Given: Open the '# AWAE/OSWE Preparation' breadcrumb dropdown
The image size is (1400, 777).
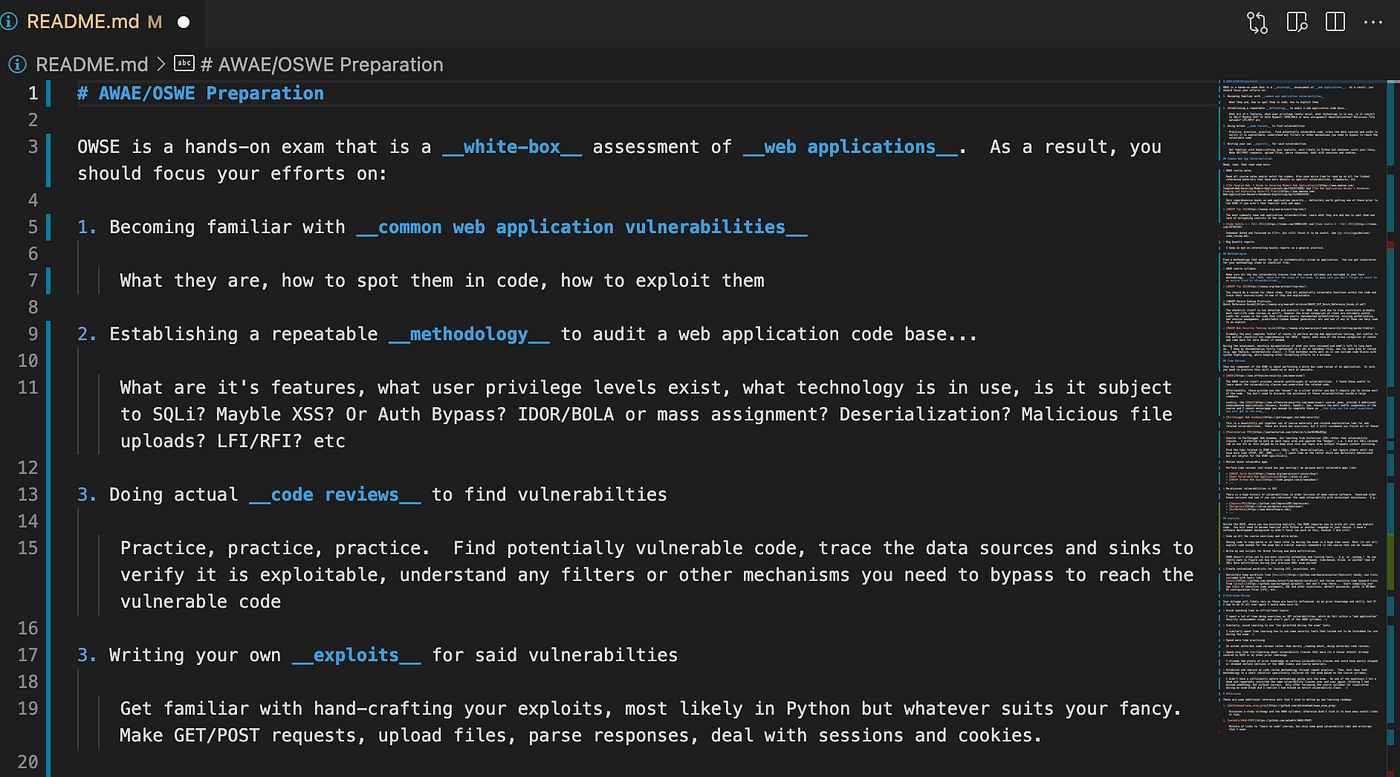Looking at the screenshot, I should point(322,64).
